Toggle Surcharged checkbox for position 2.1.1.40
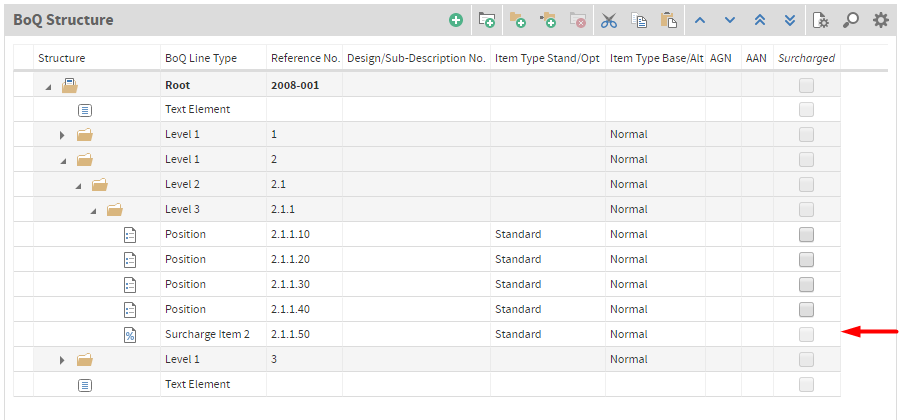The width and height of the screenshot is (900, 420). point(806,309)
